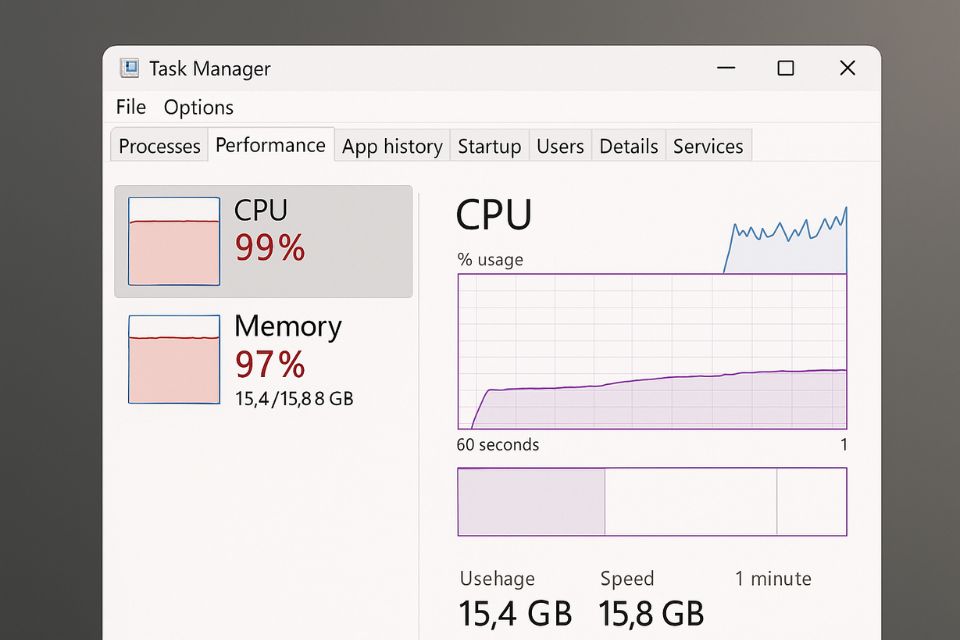Click the filled segment of lower bar

click(531, 501)
